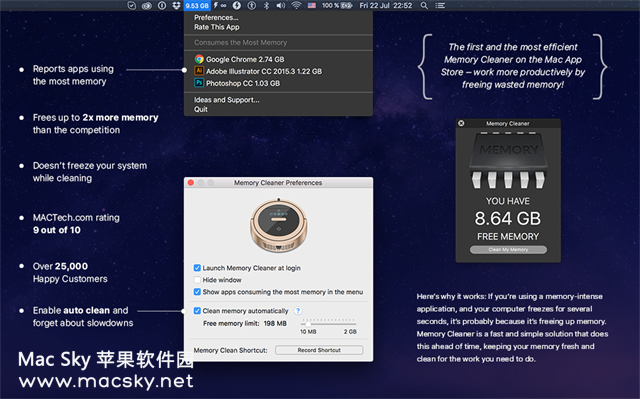Screen dimensions: 640x399
Task: Click the MEMORY chip graphic
Action: (x=508, y=160)
